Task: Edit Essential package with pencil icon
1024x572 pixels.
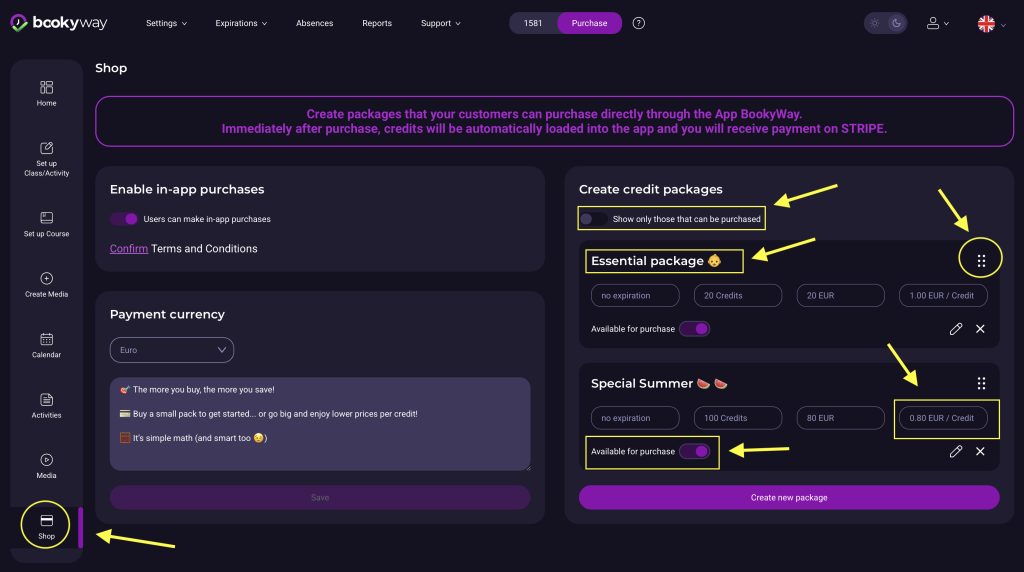Action: 956,329
